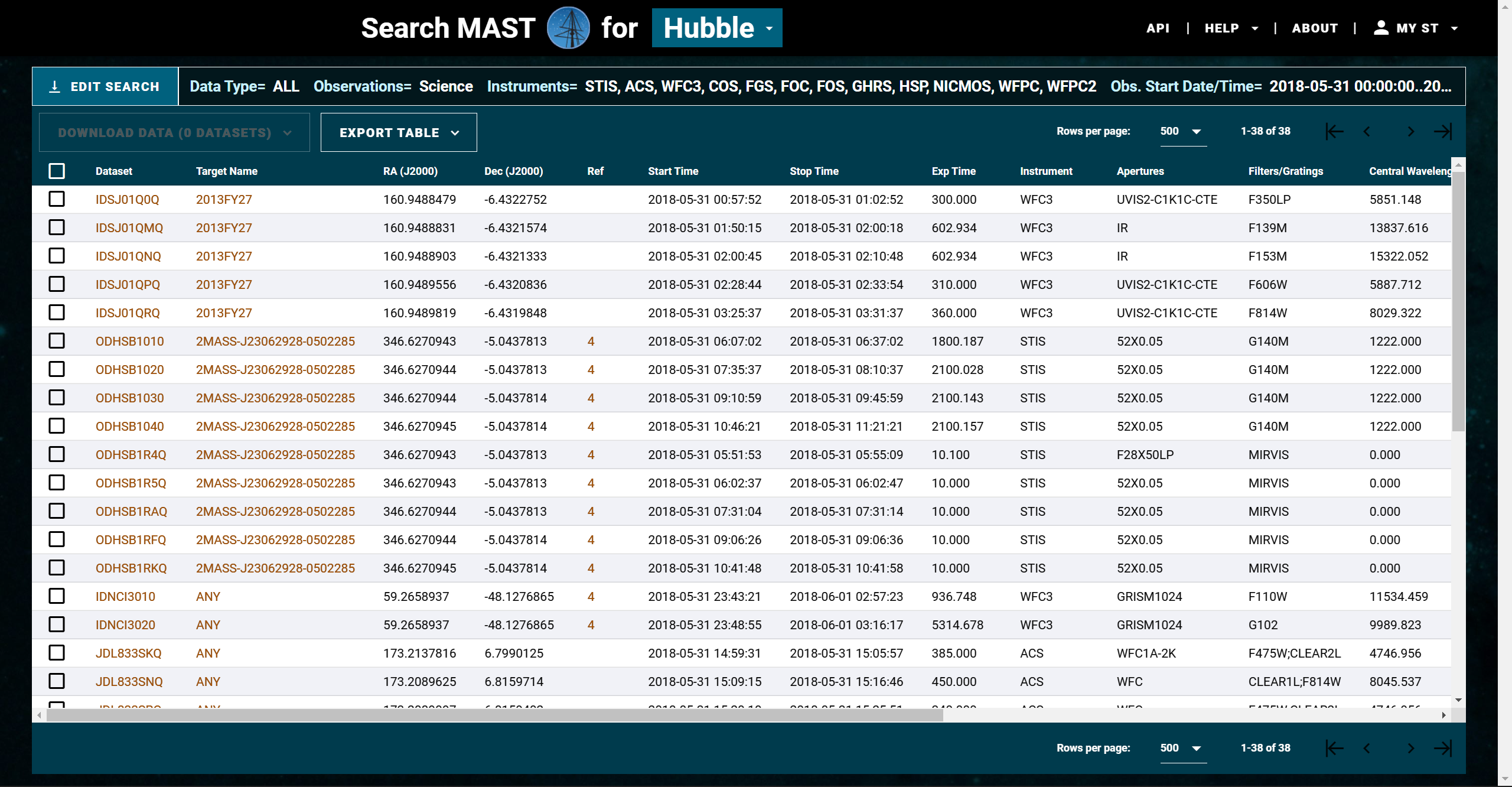Open target 2013FY27 in IDSJ01QRQ row
1512x787 pixels.
(224, 313)
